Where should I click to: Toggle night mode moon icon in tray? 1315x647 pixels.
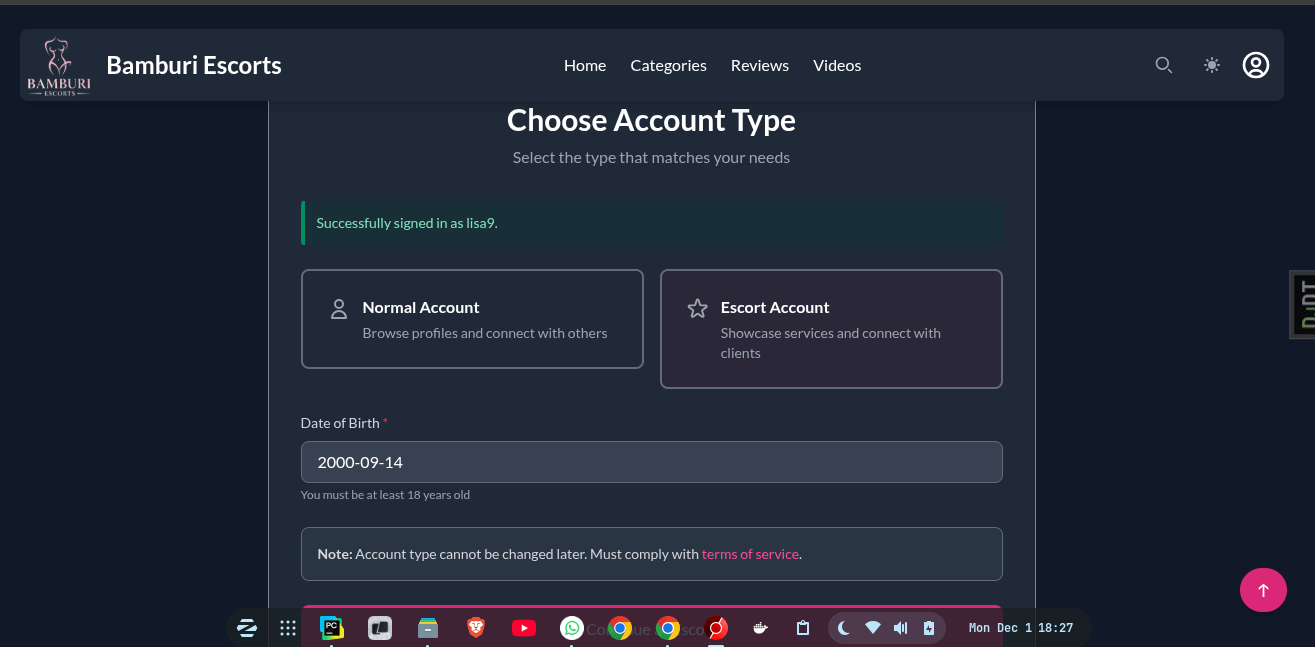click(844, 628)
